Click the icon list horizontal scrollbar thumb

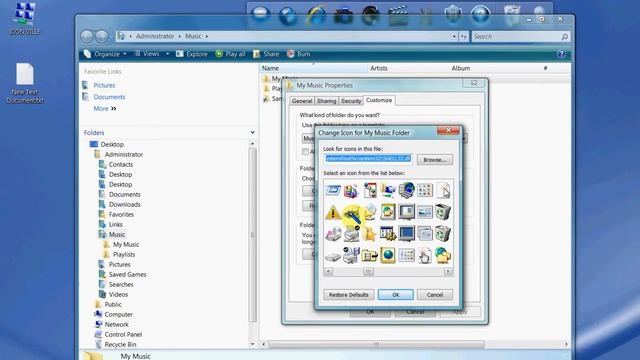click(368, 271)
